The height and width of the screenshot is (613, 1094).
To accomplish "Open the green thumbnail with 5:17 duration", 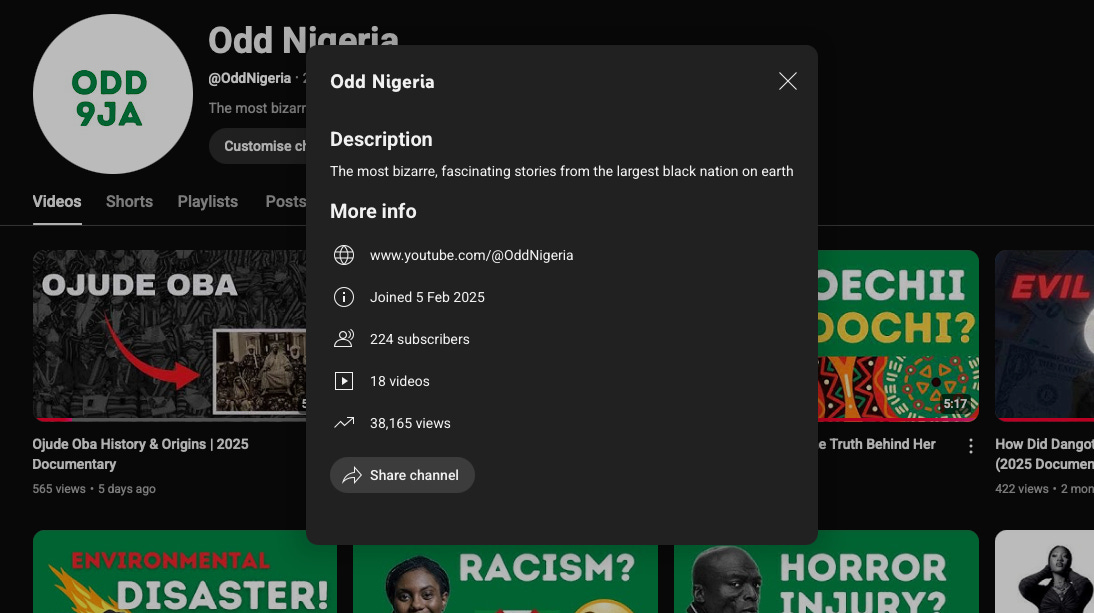I will [x=898, y=335].
